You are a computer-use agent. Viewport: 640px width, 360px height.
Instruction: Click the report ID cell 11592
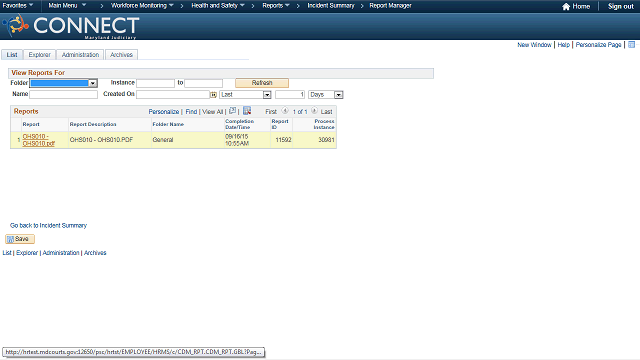[x=283, y=140]
